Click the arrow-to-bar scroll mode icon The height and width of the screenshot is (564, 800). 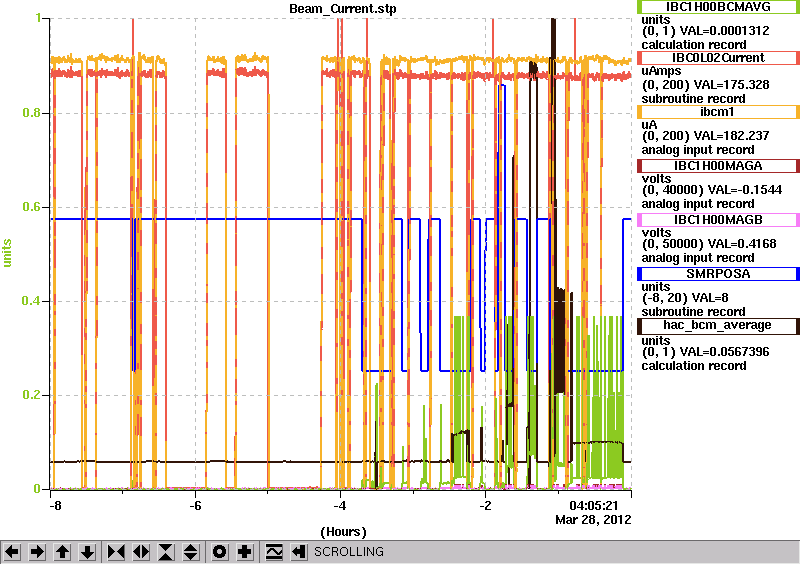click(299, 552)
